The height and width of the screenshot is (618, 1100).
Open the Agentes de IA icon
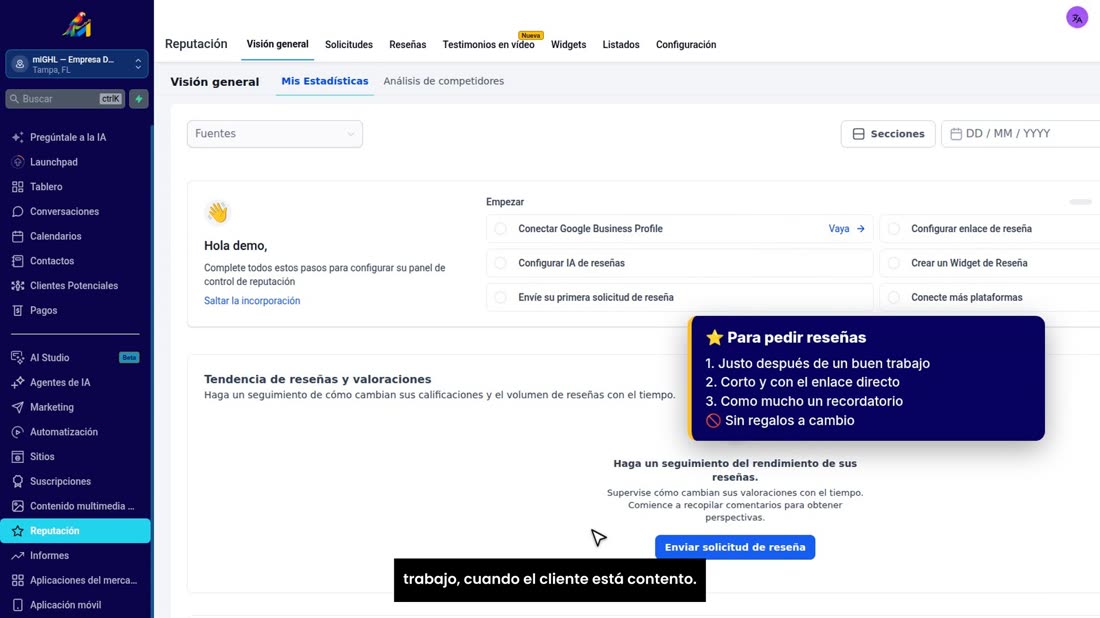coord(18,382)
